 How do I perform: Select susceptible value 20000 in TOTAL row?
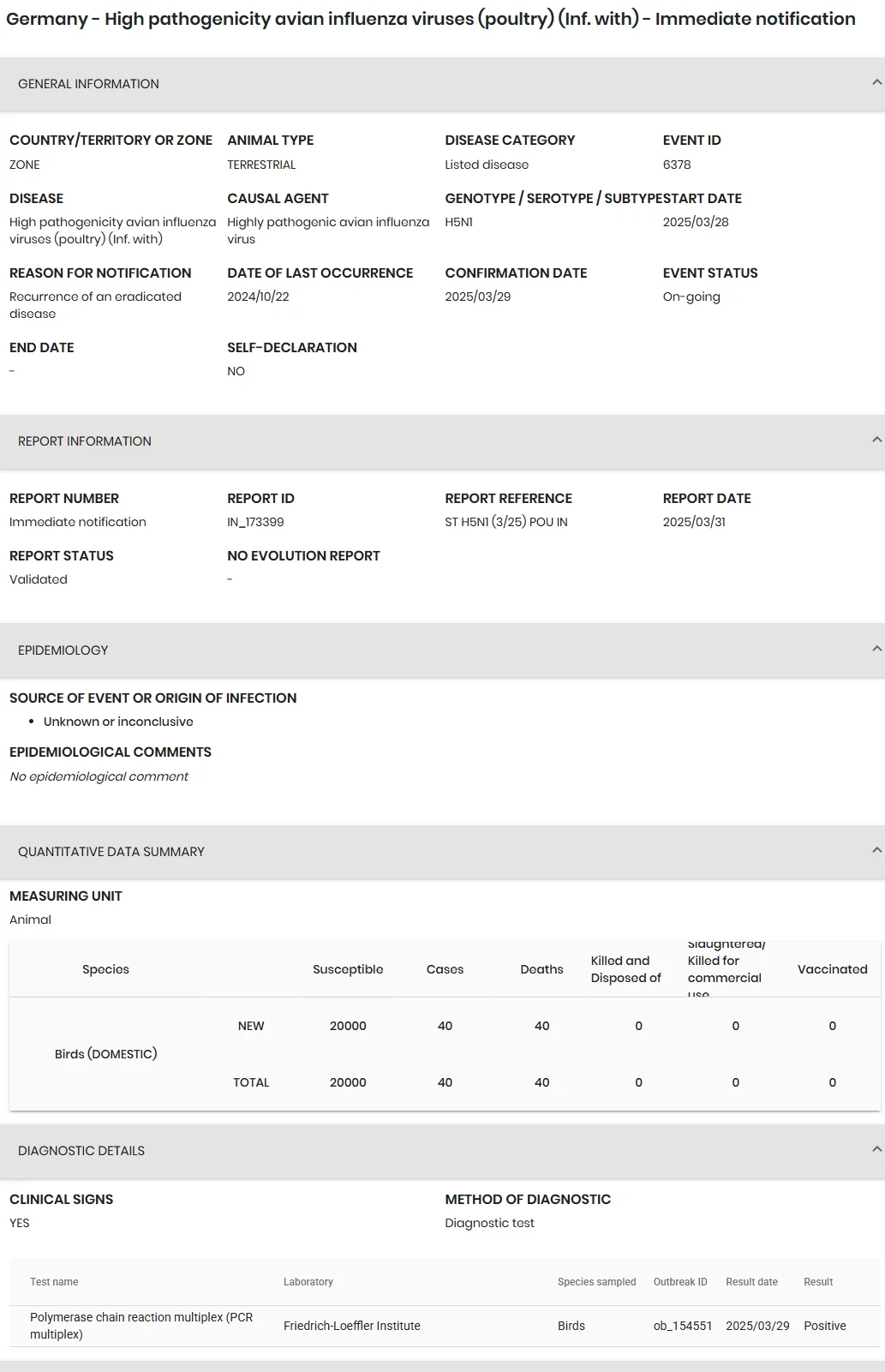348,1082
